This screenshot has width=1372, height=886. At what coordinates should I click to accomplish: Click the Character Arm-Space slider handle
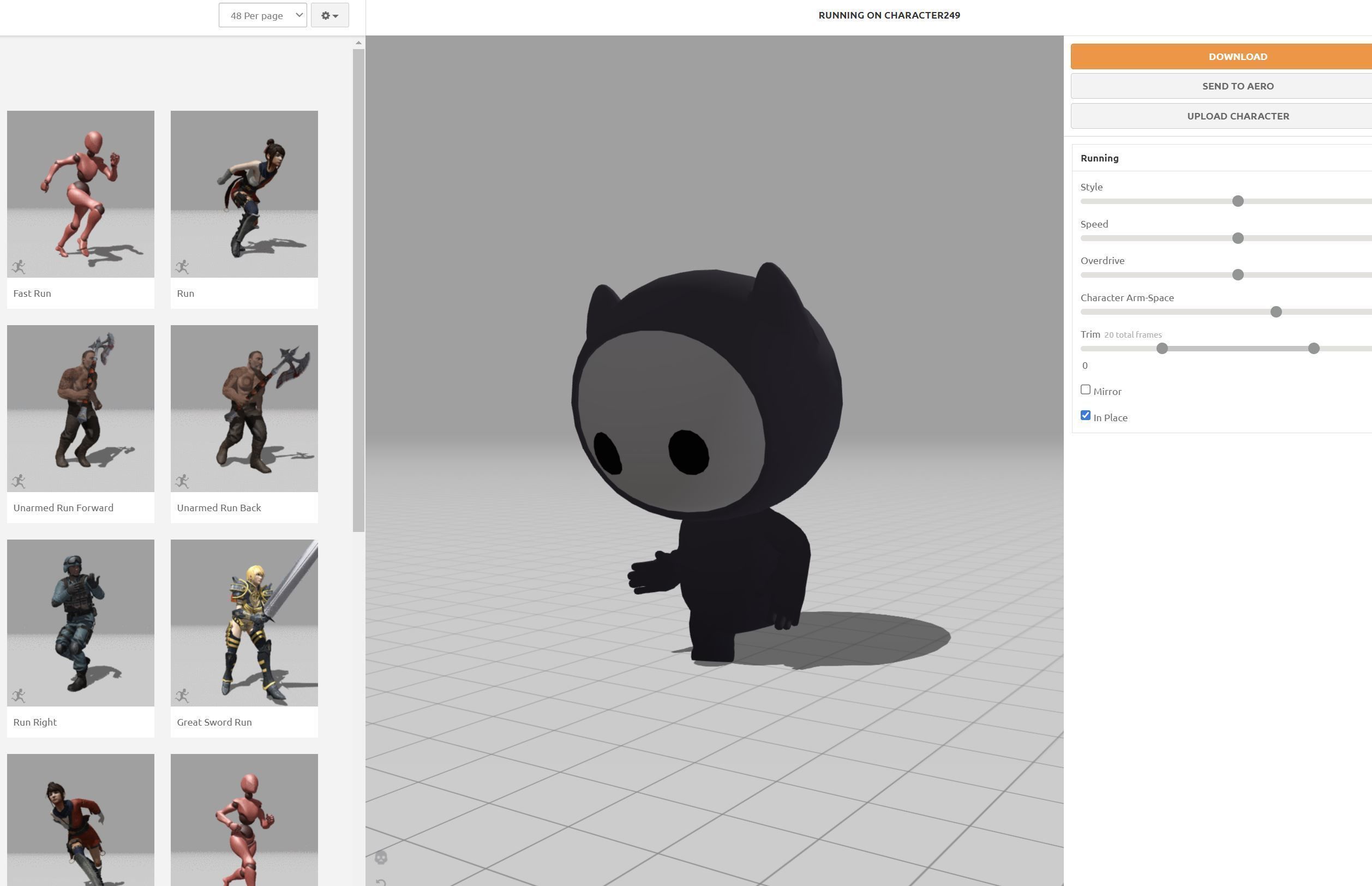coord(1276,312)
